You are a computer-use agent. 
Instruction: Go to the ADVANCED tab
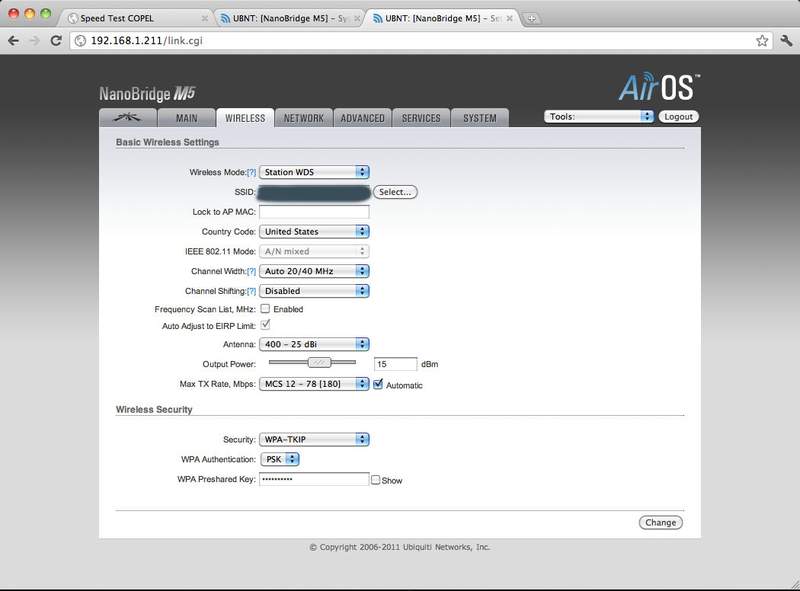click(x=362, y=118)
